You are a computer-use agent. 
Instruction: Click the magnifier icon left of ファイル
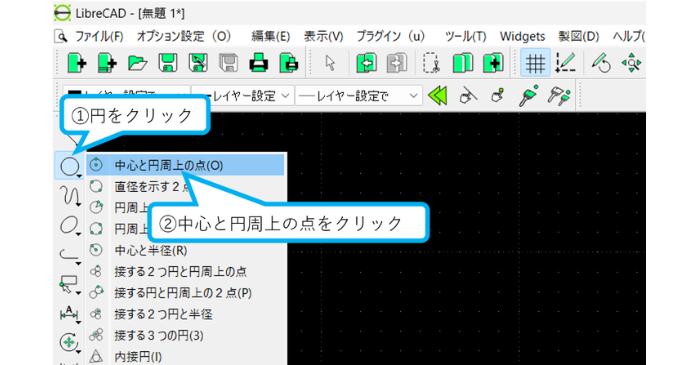pyautogui.click(x=61, y=36)
